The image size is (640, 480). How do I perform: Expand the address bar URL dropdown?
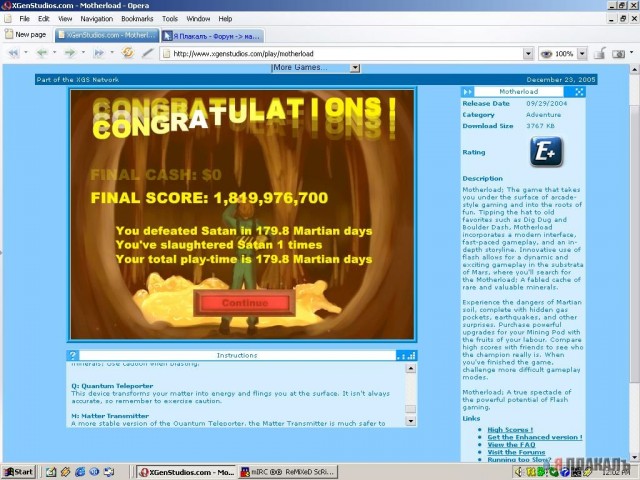528,54
